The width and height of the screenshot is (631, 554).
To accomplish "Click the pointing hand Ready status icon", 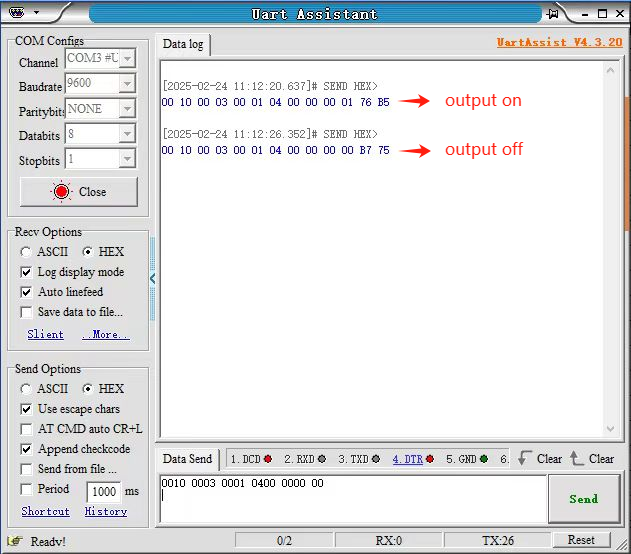I will click(x=15, y=541).
